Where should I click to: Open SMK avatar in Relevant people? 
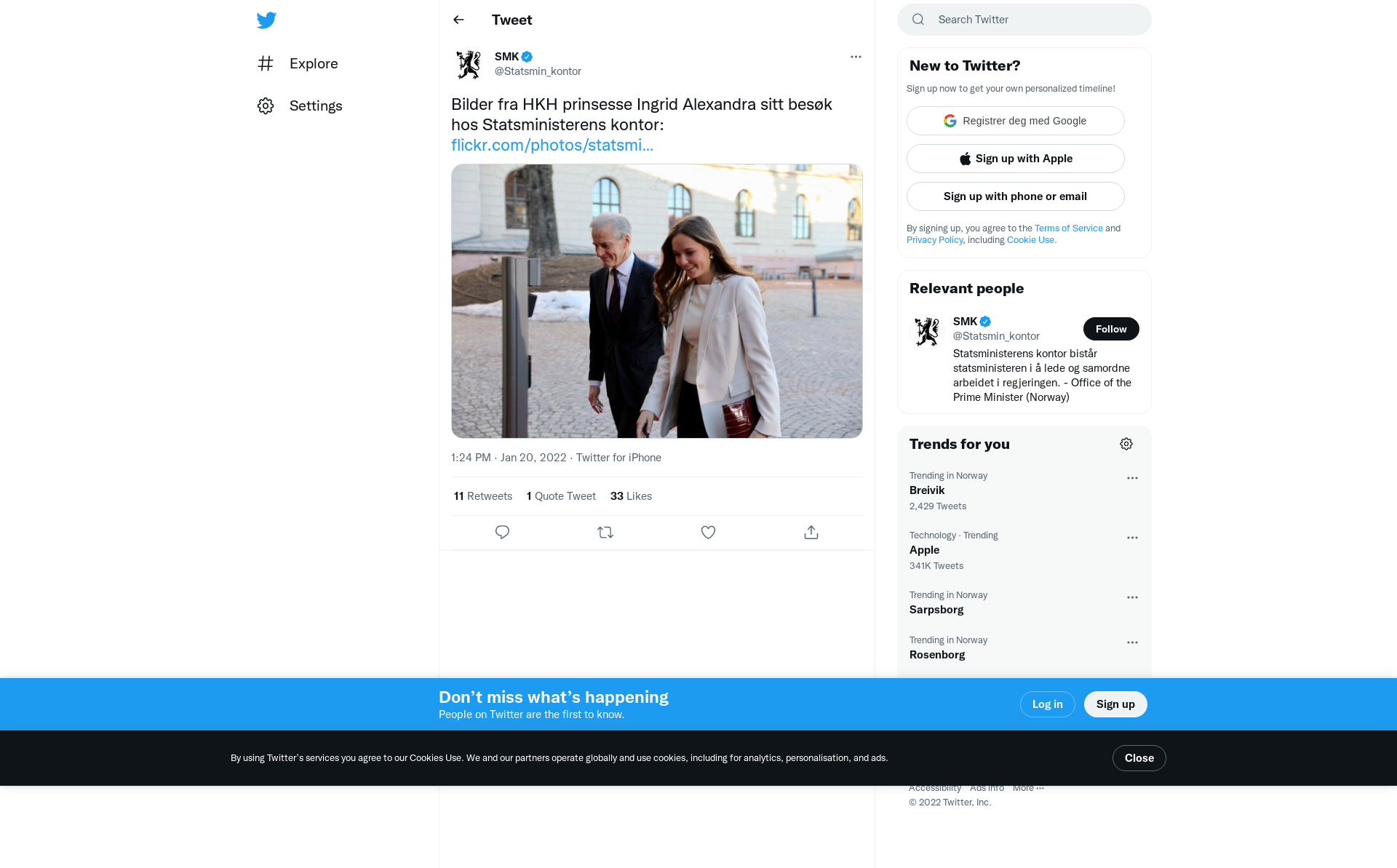click(927, 332)
